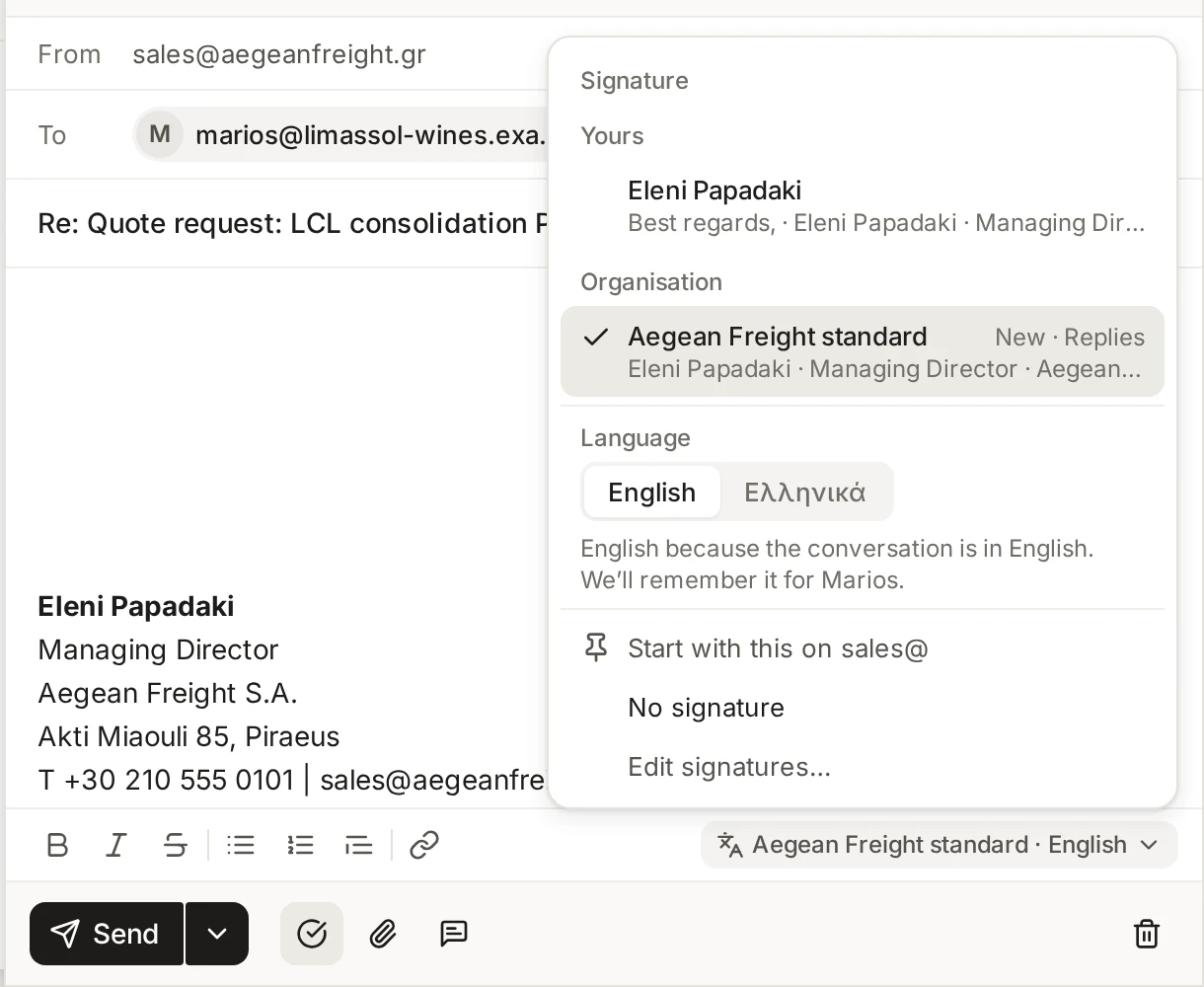Screen dimensions: 1204x987
Task: Open the Aegean Freight standard · English selector
Action: pos(940,845)
